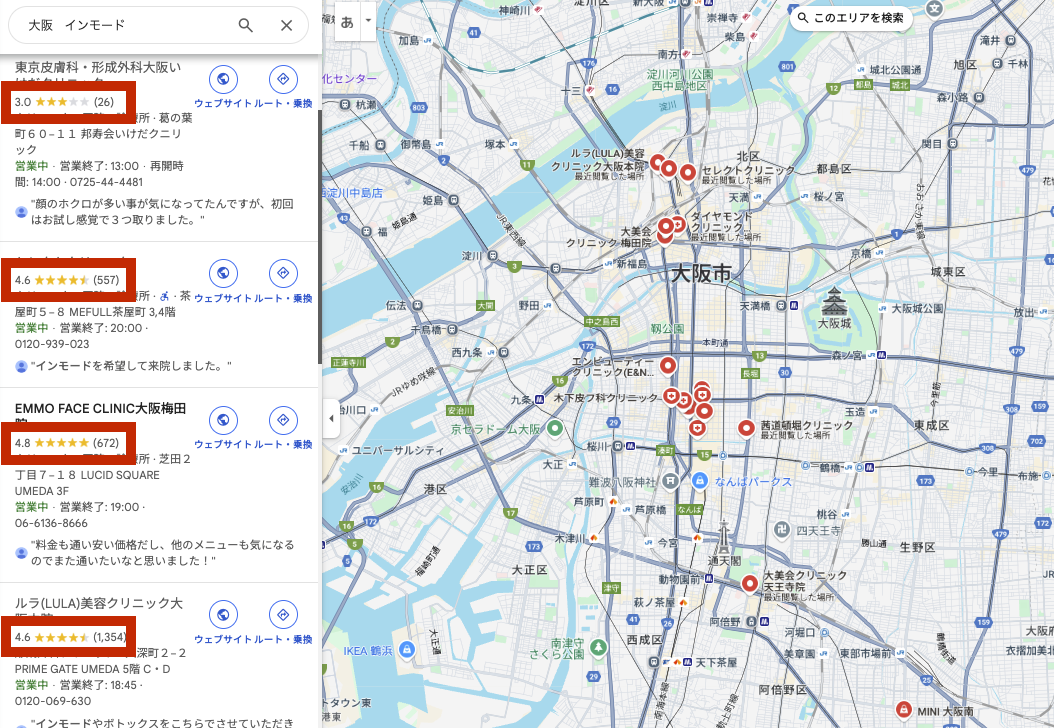The width and height of the screenshot is (1054, 728).
Task: Click the MINI 大阪南 dealer pin
Action: coord(903,710)
